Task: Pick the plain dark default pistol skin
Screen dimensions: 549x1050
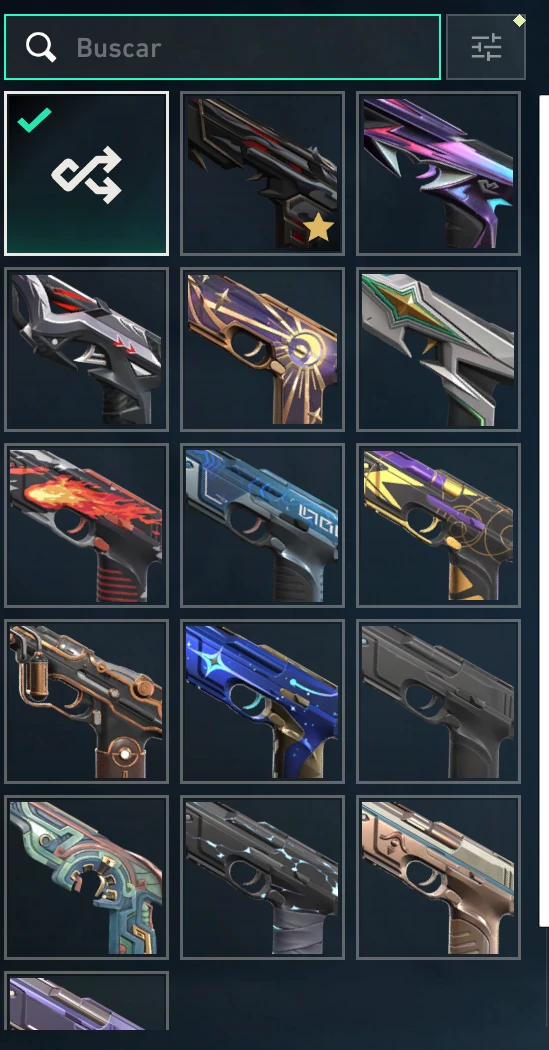Action: tap(439, 701)
